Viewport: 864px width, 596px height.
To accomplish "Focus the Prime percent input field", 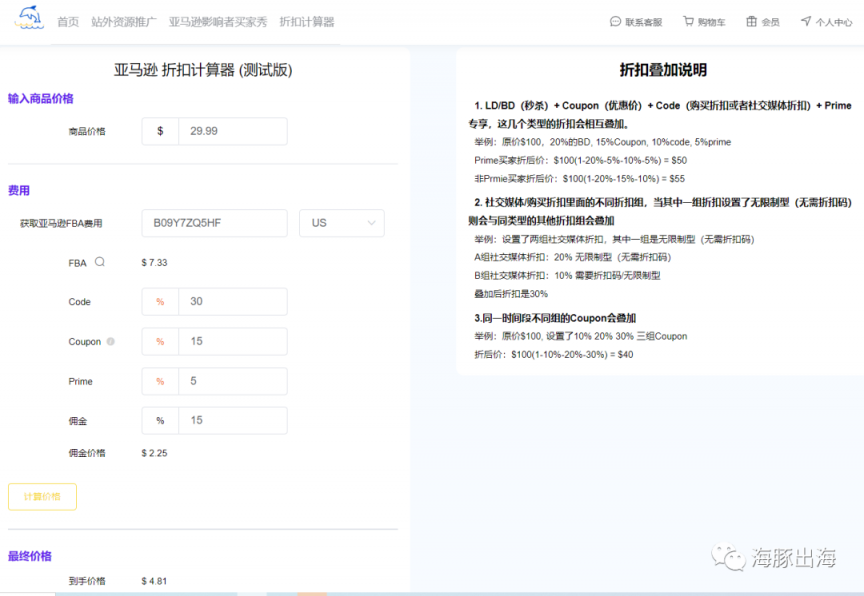I will tap(233, 381).
